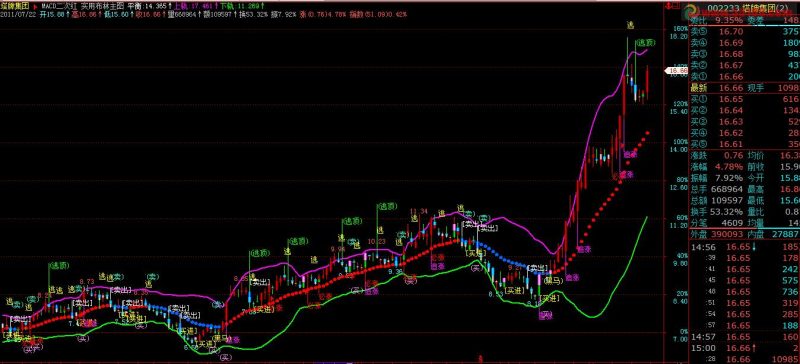
Task: Select the yellow 塔牌集团 name at top left
Action: tap(16, 7)
